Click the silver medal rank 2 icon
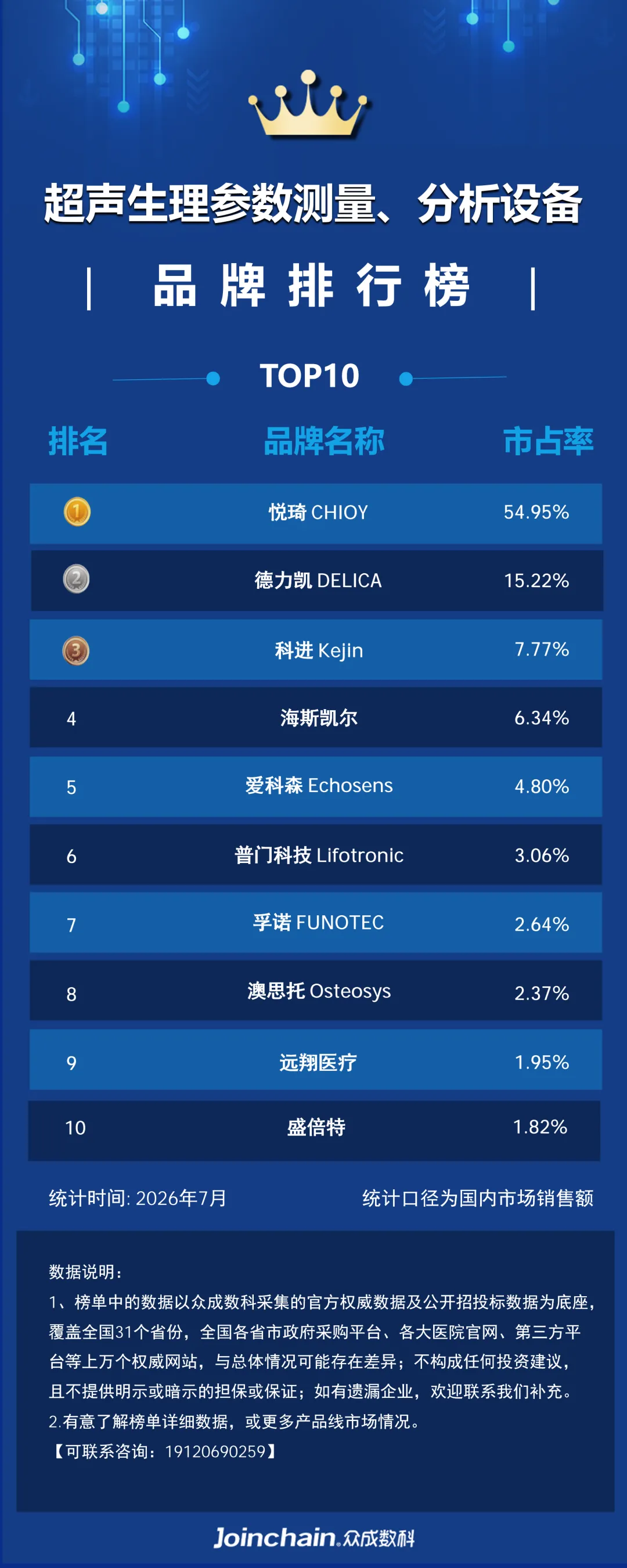The width and height of the screenshot is (627, 1568). (x=76, y=579)
